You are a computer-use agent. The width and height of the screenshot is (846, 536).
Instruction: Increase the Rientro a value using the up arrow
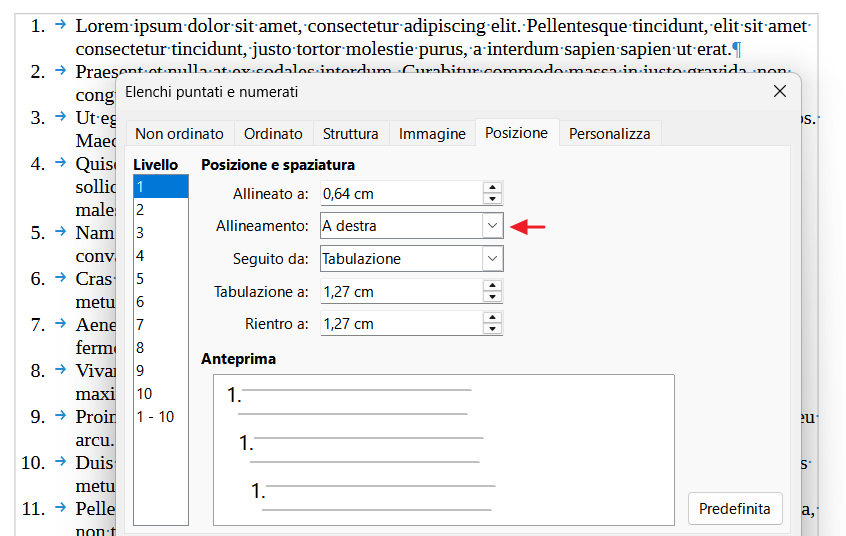492,318
